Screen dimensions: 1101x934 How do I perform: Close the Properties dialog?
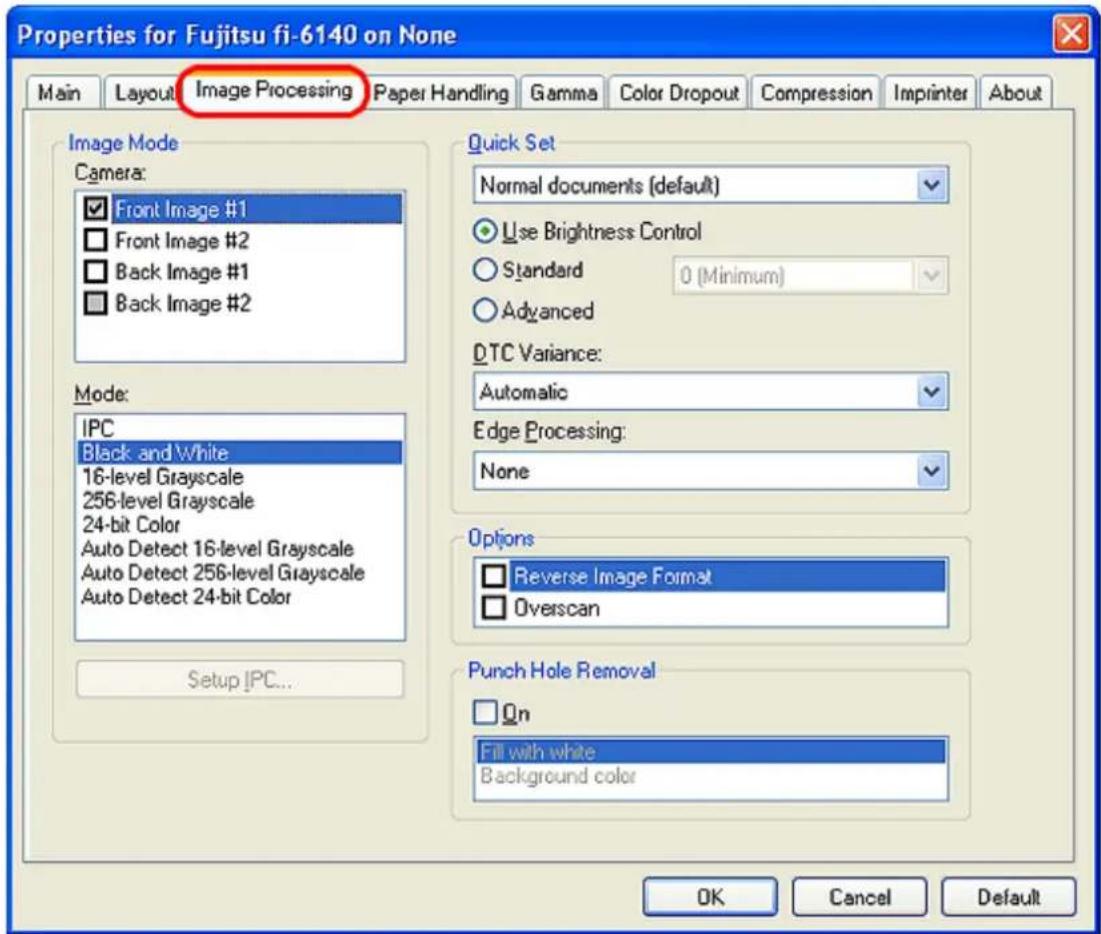pyautogui.click(x=1071, y=33)
